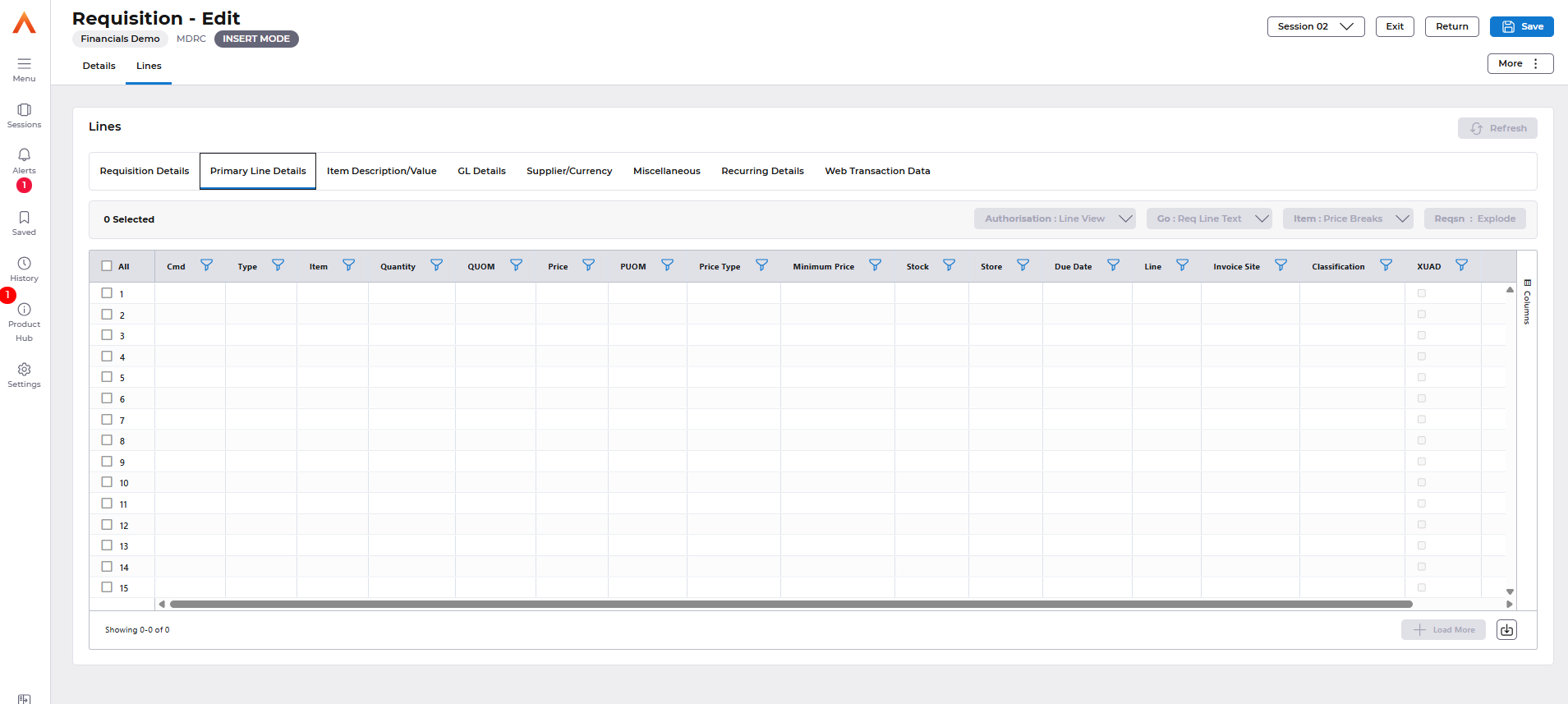Expand Item : Price Breaks dropdown
The height and width of the screenshot is (704, 1568).
(x=1348, y=219)
